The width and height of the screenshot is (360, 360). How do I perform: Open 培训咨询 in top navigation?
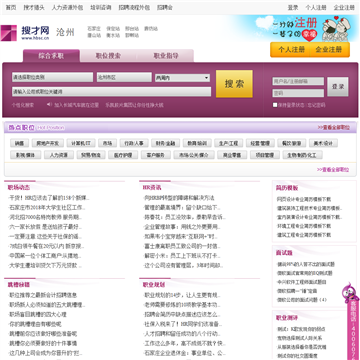[x=101, y=7]
